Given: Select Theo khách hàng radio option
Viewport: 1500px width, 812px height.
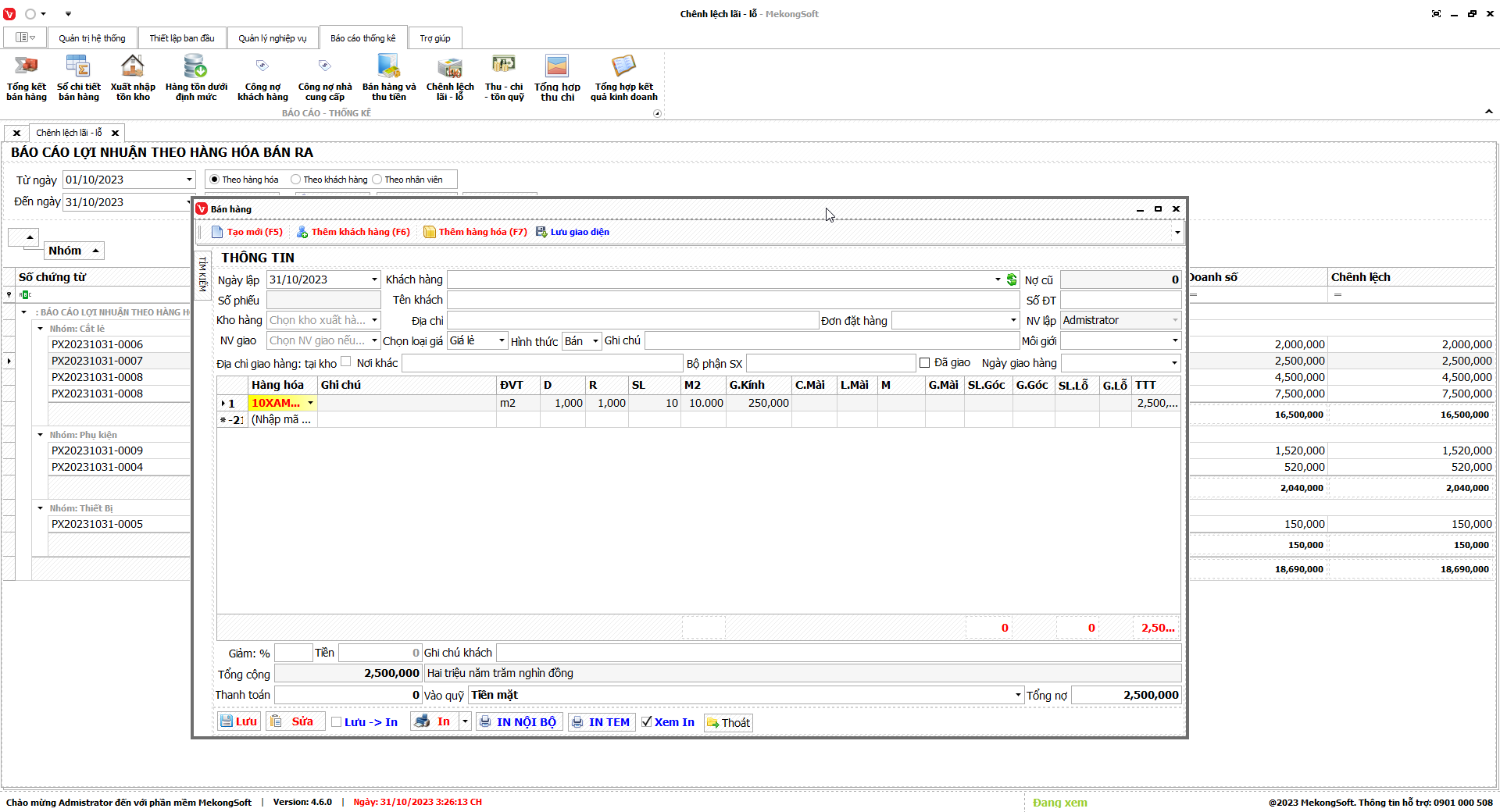Looking at the screenshot, I should tap(296, 180).
